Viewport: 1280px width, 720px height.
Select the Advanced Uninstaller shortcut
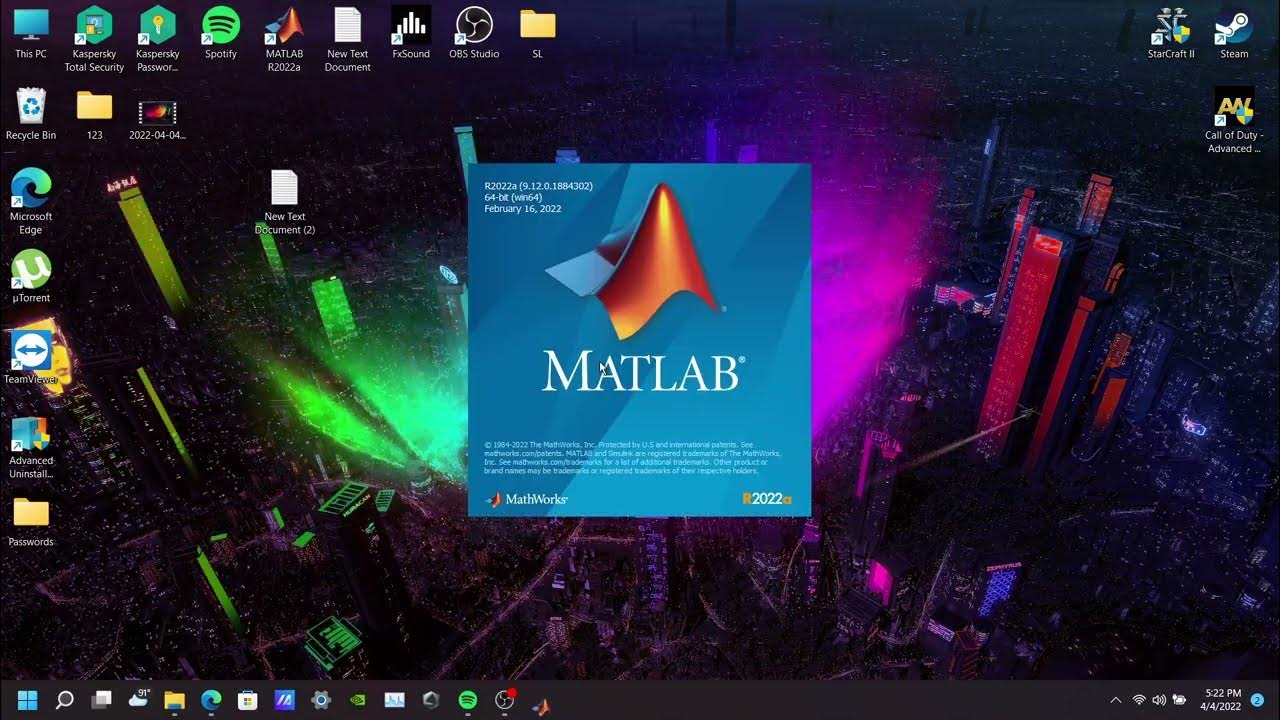pos(31,446)
